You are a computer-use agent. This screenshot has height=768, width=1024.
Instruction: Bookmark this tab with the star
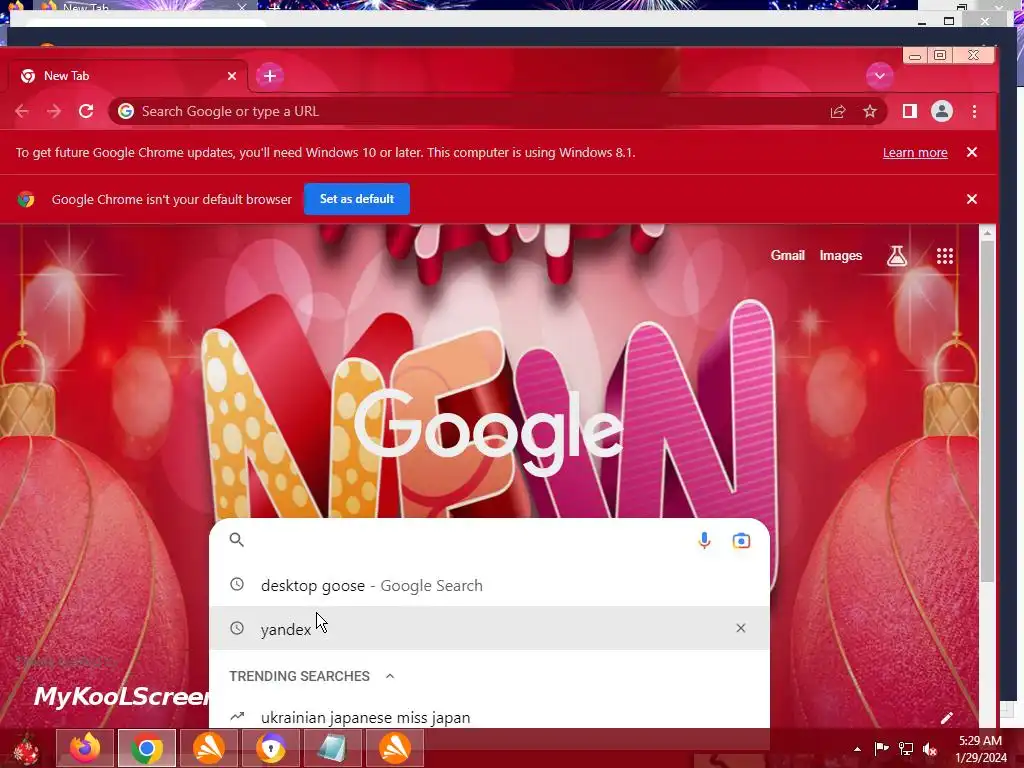tap(869, 112)
